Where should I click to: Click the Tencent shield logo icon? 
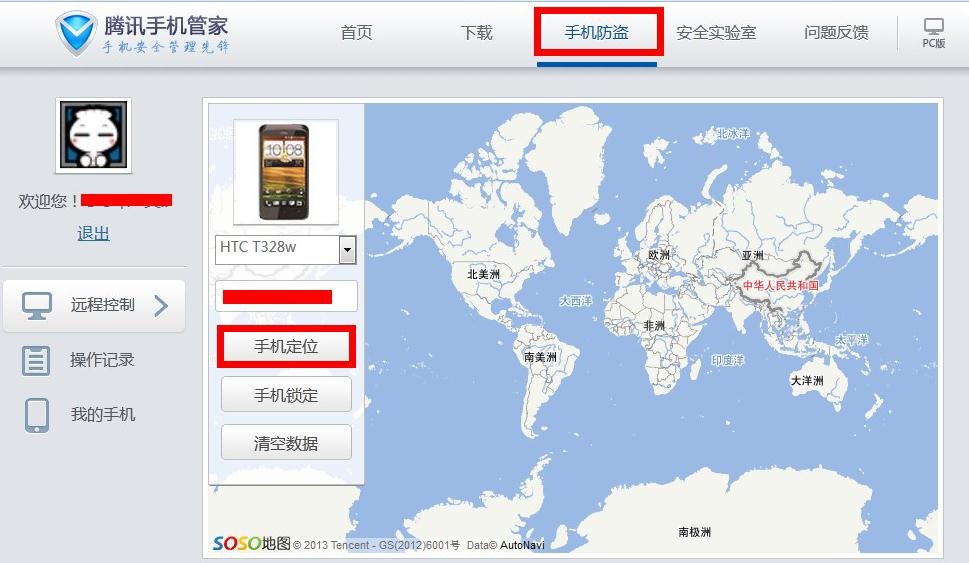pyautogui.click(x=76, y=33)
